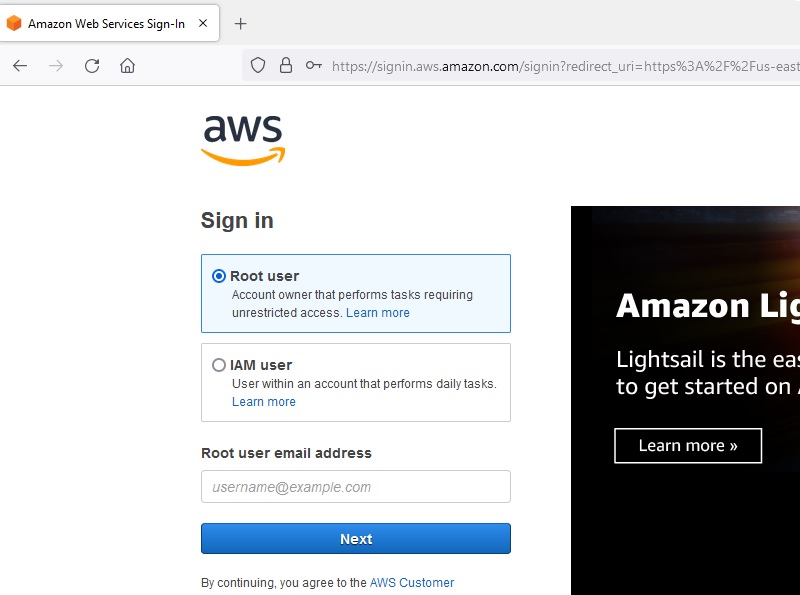
Task: Select the IAM user radio option
Action: pos(219,365)
